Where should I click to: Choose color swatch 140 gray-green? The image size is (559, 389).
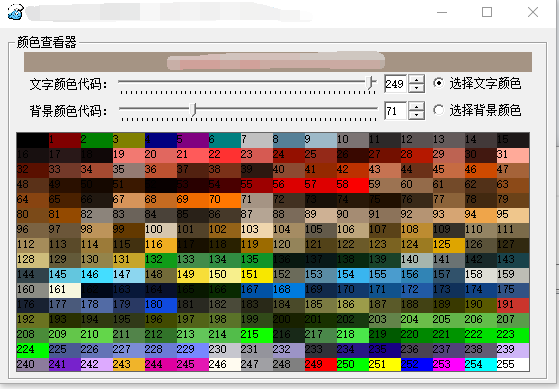tap(417, 260)
